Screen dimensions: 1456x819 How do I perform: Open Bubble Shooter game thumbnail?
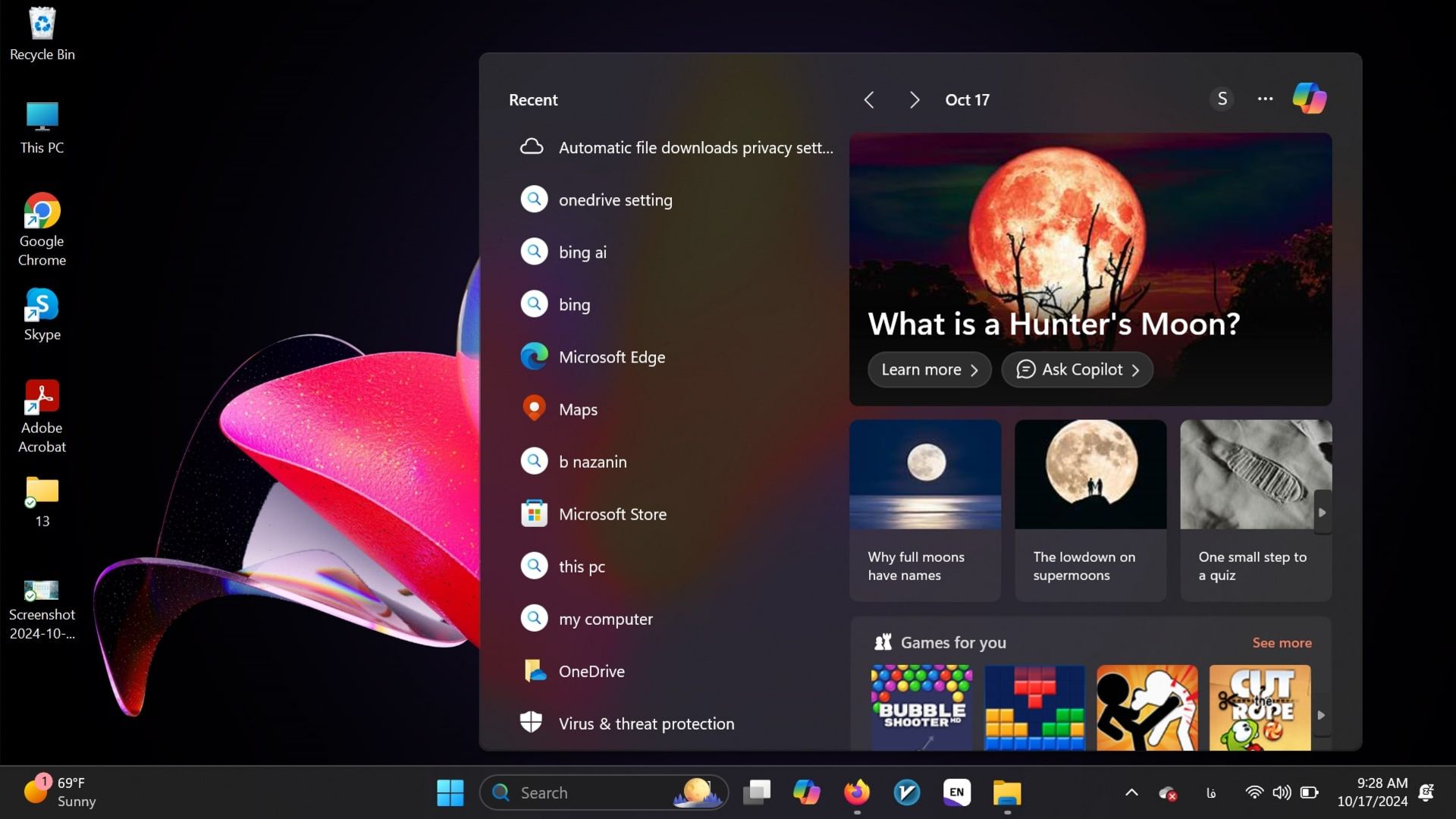point(921,707)
